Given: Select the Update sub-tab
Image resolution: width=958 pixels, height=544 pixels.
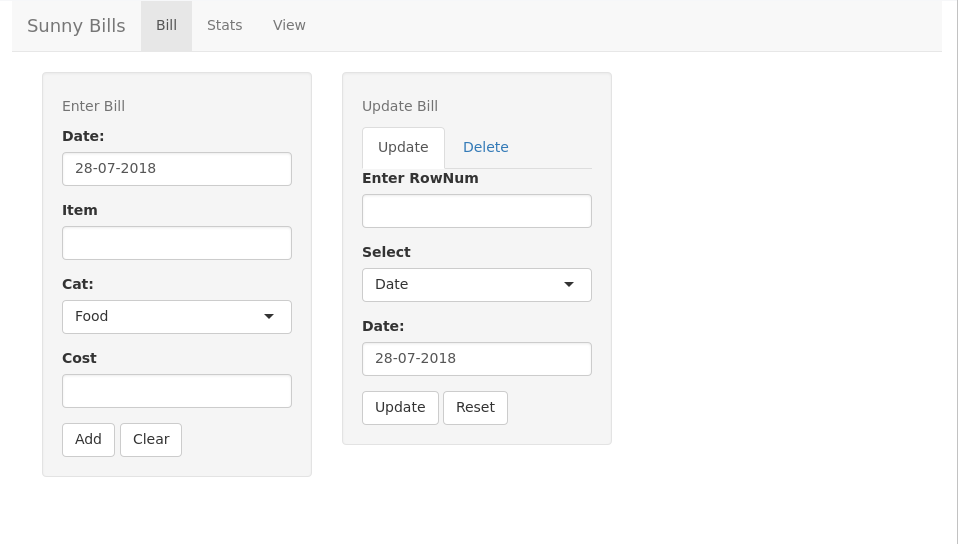Looking at the screenshot, I should click(403, 147).
